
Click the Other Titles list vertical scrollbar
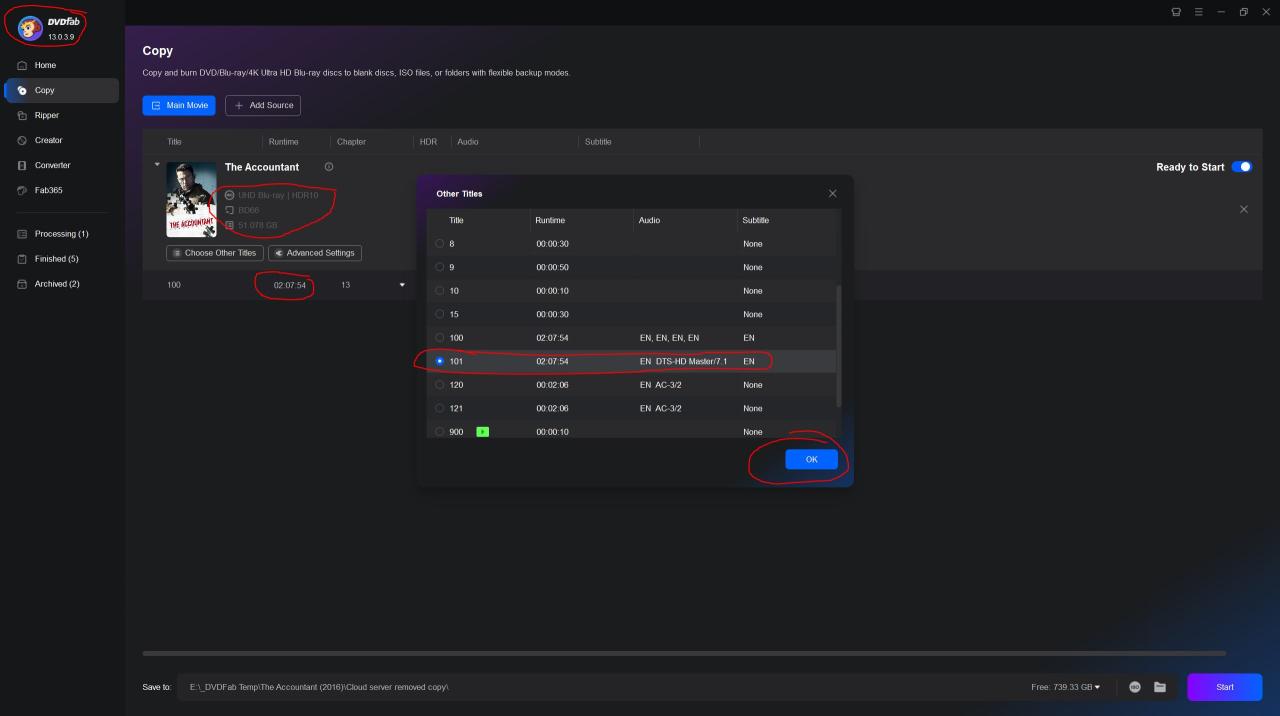tap(838, 345)
